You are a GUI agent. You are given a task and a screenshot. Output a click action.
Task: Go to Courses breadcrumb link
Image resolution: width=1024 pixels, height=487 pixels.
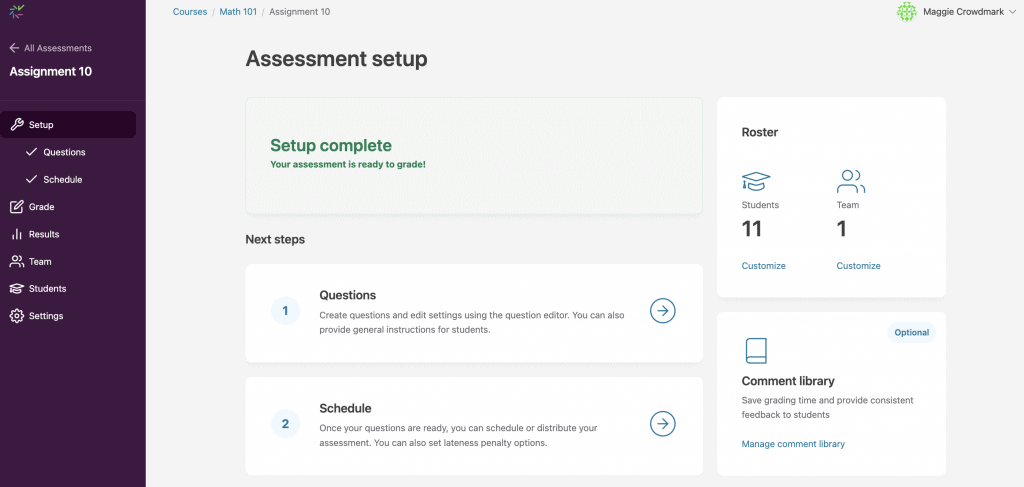pos(190,12)
